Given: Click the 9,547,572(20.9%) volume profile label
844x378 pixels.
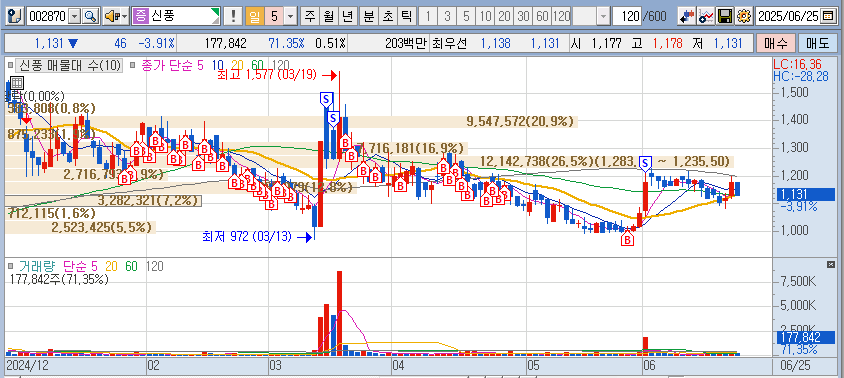Looking at the screenshot, I should [x=520, y=122].
